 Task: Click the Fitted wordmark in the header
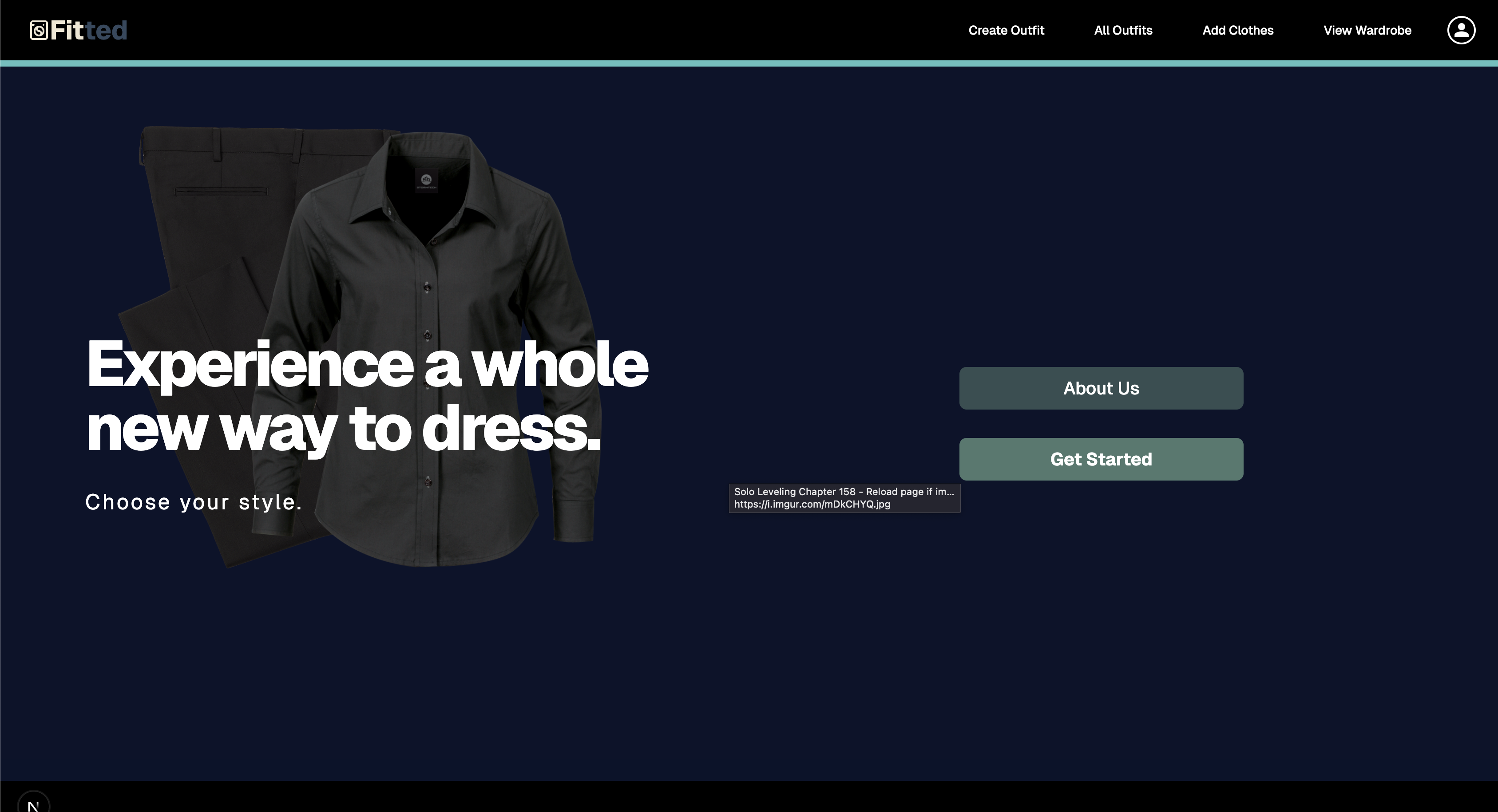point(88,30)
